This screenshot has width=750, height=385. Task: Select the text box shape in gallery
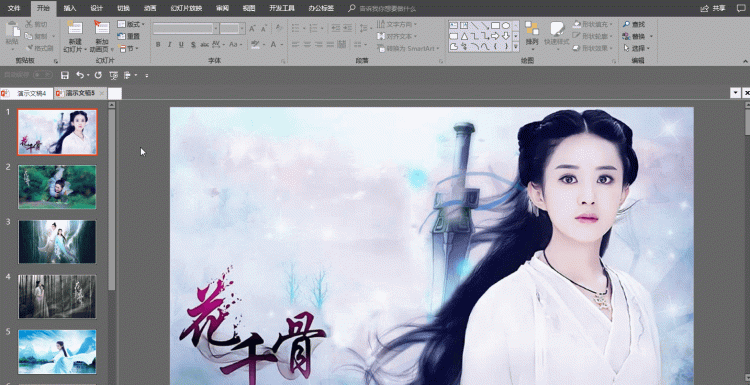pyautogui.click(x=453, y=25)
